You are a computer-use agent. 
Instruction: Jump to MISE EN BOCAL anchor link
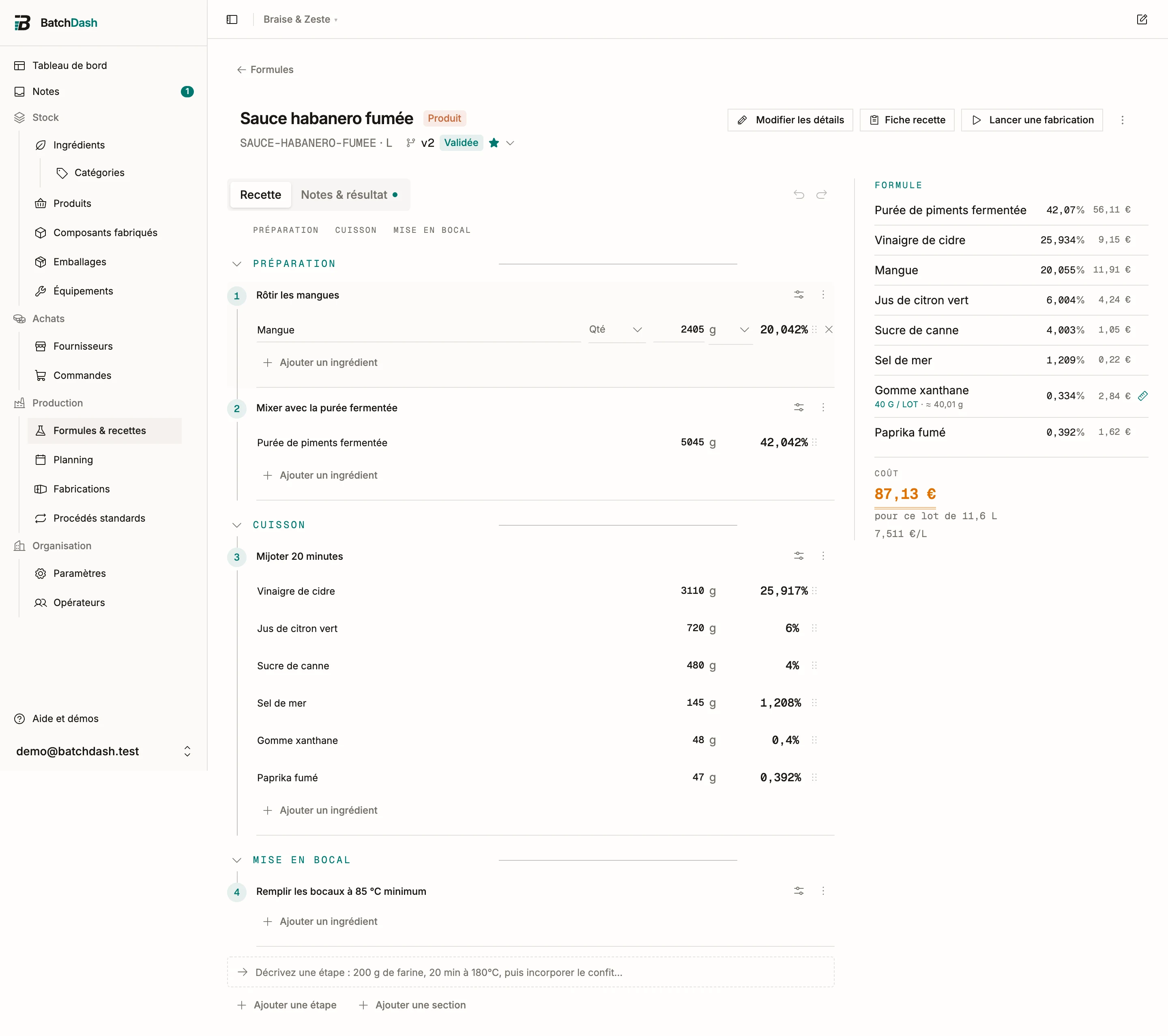[x=432, y=230]
